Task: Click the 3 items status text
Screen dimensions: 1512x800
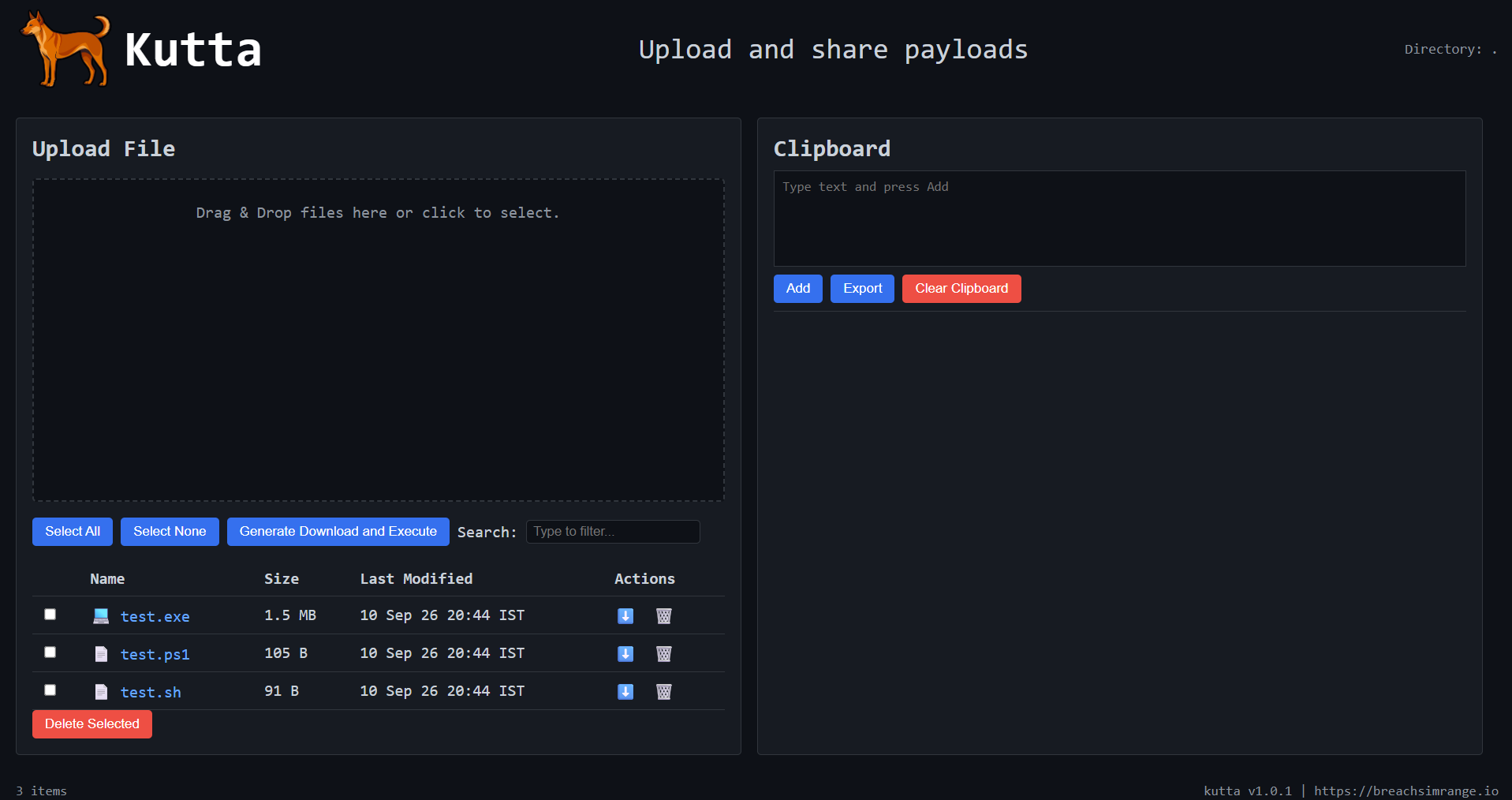Action: pyautogui.click(x=41, y=791)
